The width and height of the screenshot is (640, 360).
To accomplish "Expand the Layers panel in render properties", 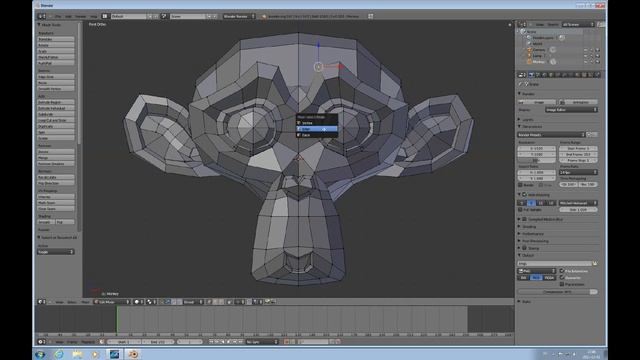I will click(x=527, y=120).
